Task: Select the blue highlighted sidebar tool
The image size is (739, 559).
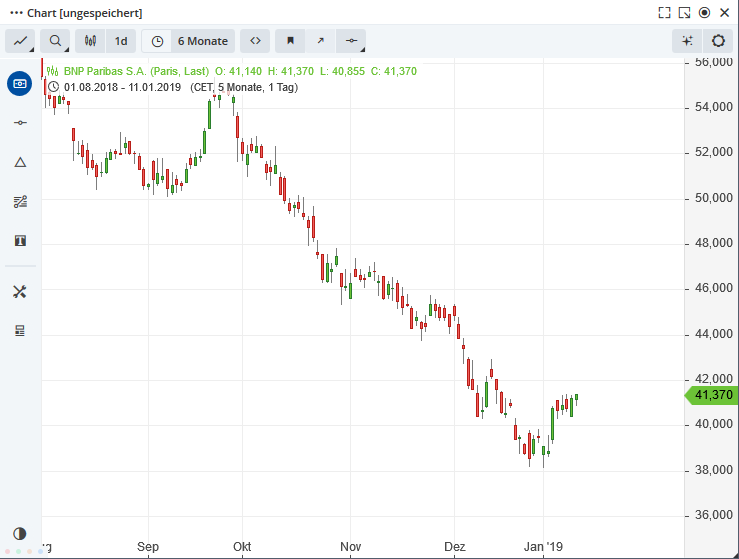Action: click(x=19, y=83)
